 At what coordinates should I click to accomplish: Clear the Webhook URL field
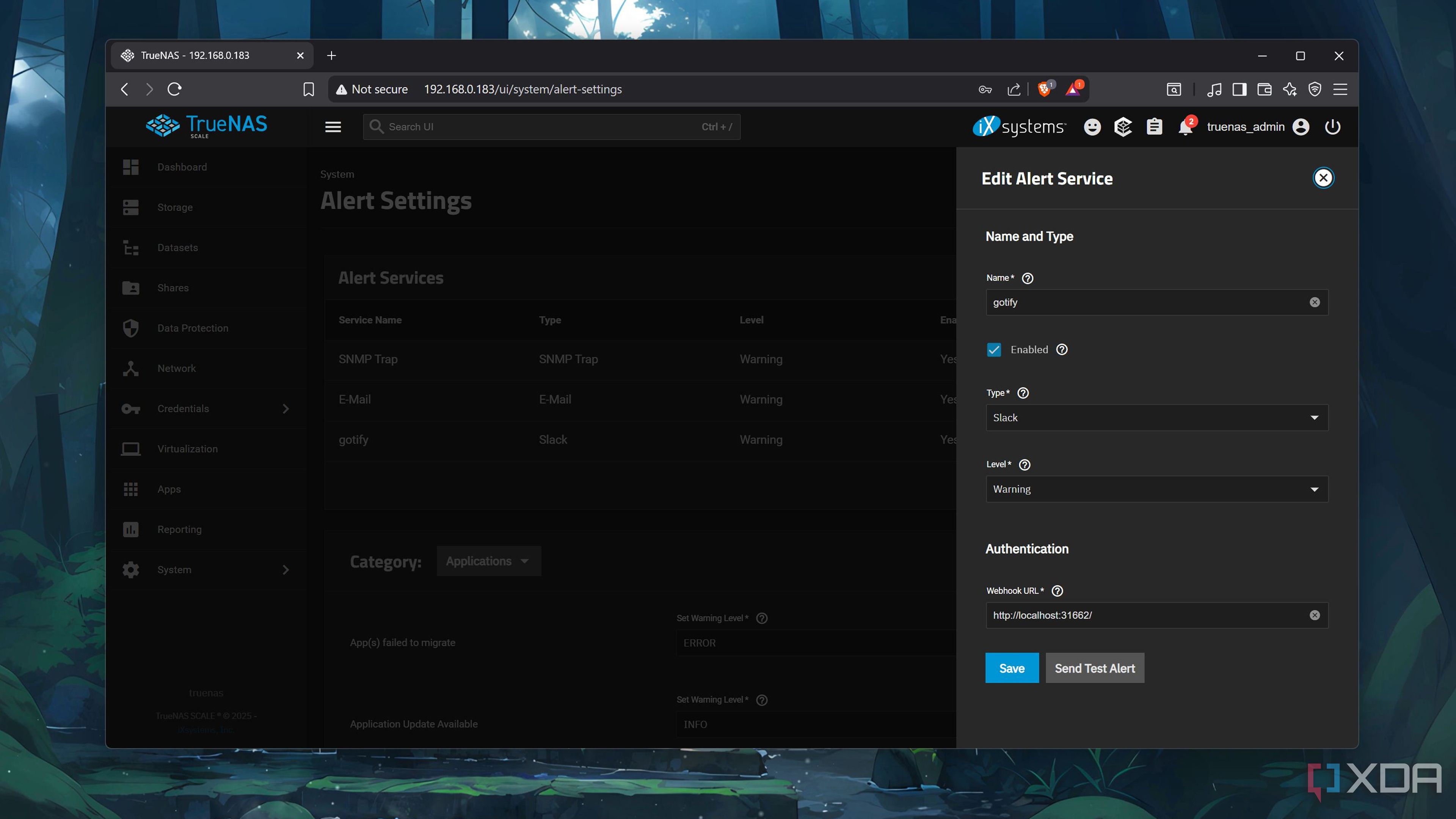[1314, 615]
